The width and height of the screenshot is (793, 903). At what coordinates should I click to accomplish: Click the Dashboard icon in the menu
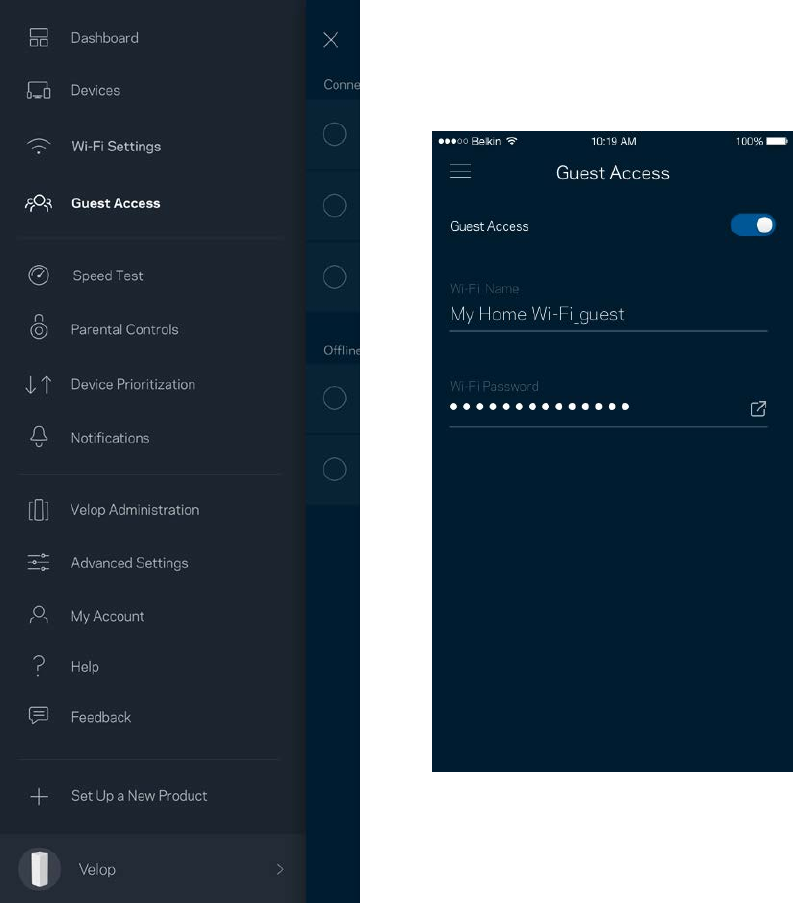(39, 37)
